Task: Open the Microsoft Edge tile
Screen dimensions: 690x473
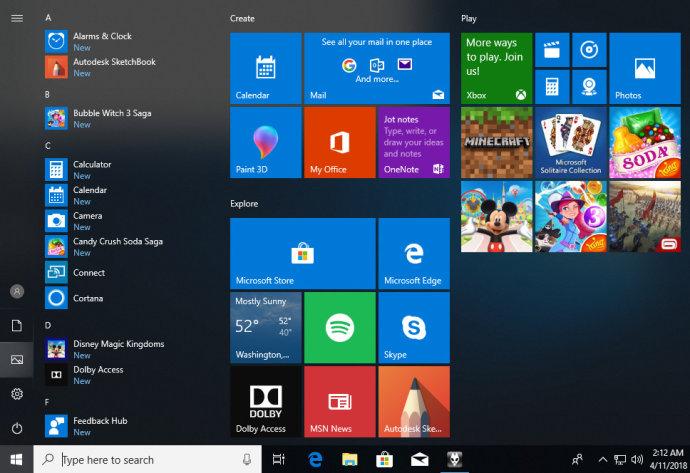Action: click(x=414, y=253)
